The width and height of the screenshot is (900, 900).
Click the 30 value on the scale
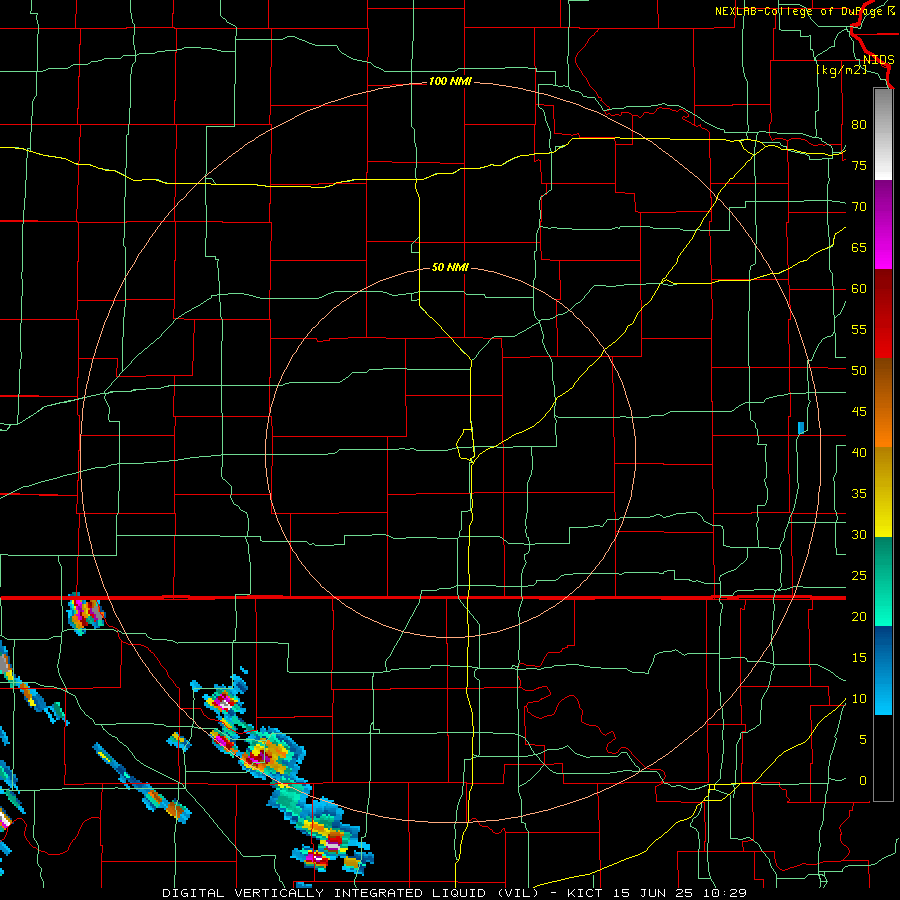click(x=859, y=534)
